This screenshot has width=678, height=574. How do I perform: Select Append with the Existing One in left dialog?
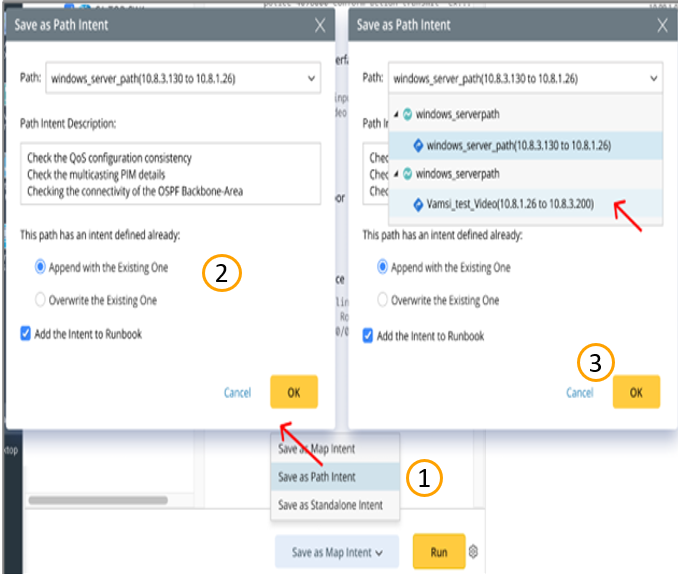click(x=41, y=268)
